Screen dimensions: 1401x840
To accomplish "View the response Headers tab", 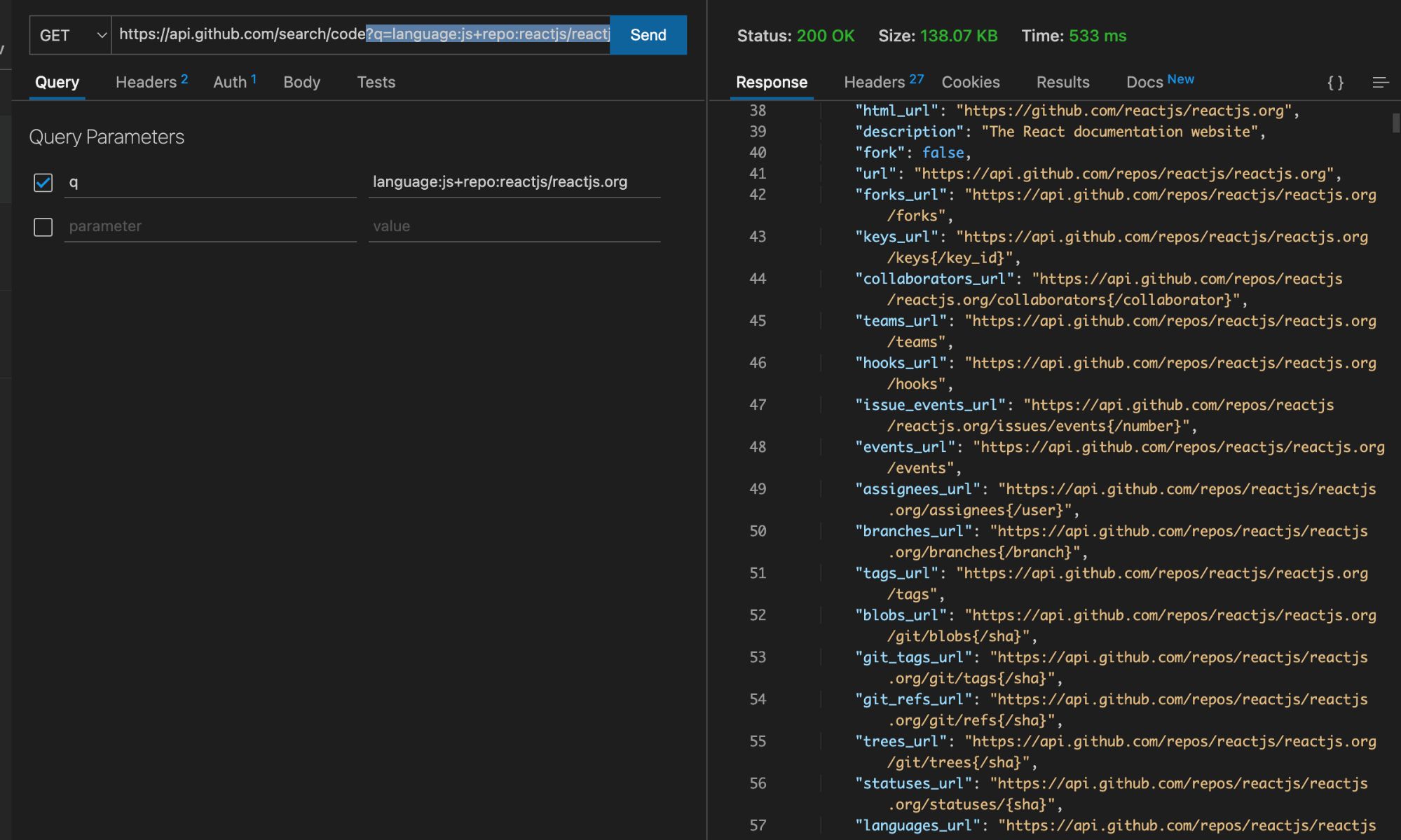I will click(x=875, y=82).
